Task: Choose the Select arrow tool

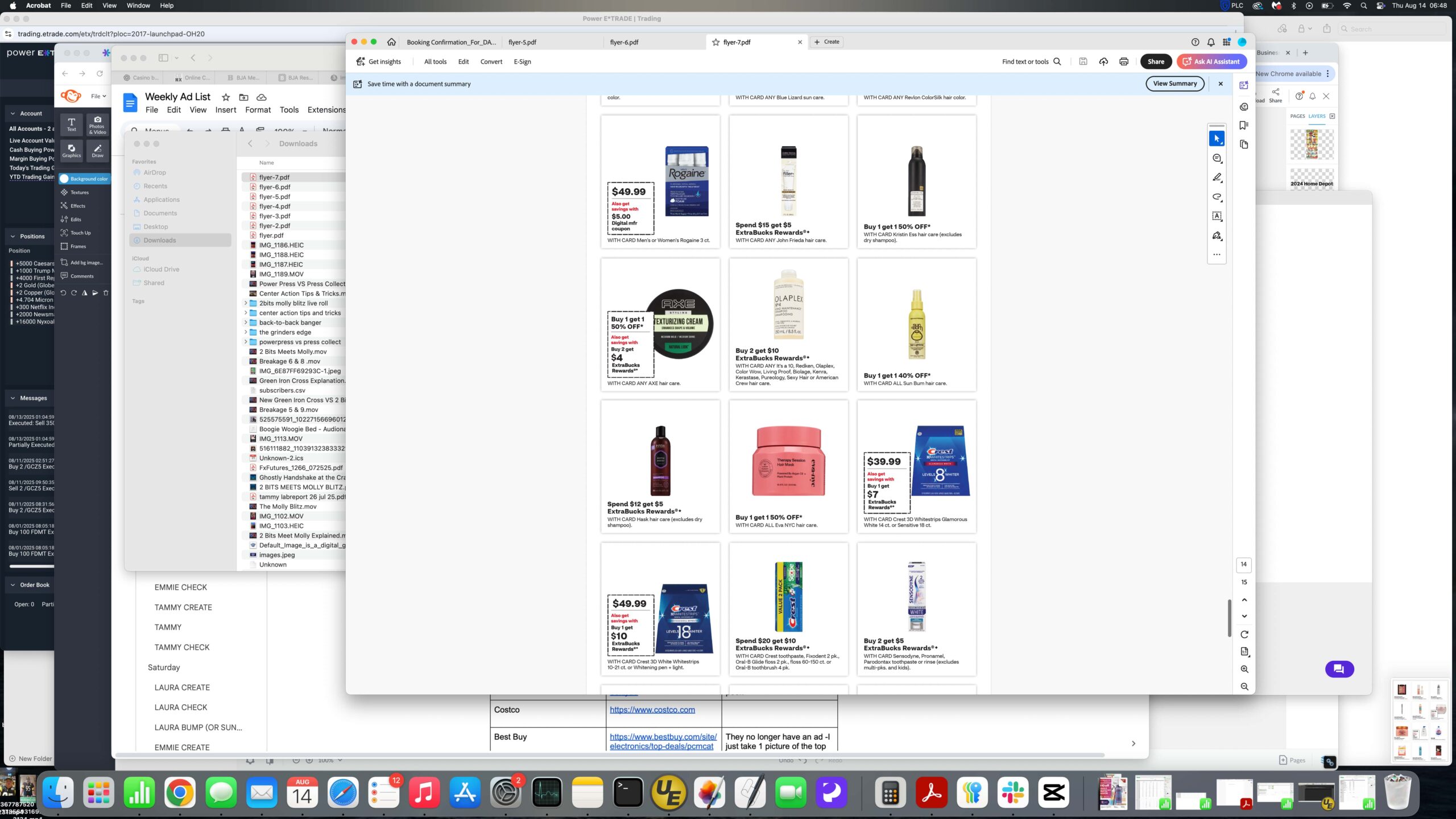Action: click(1217, 139)
